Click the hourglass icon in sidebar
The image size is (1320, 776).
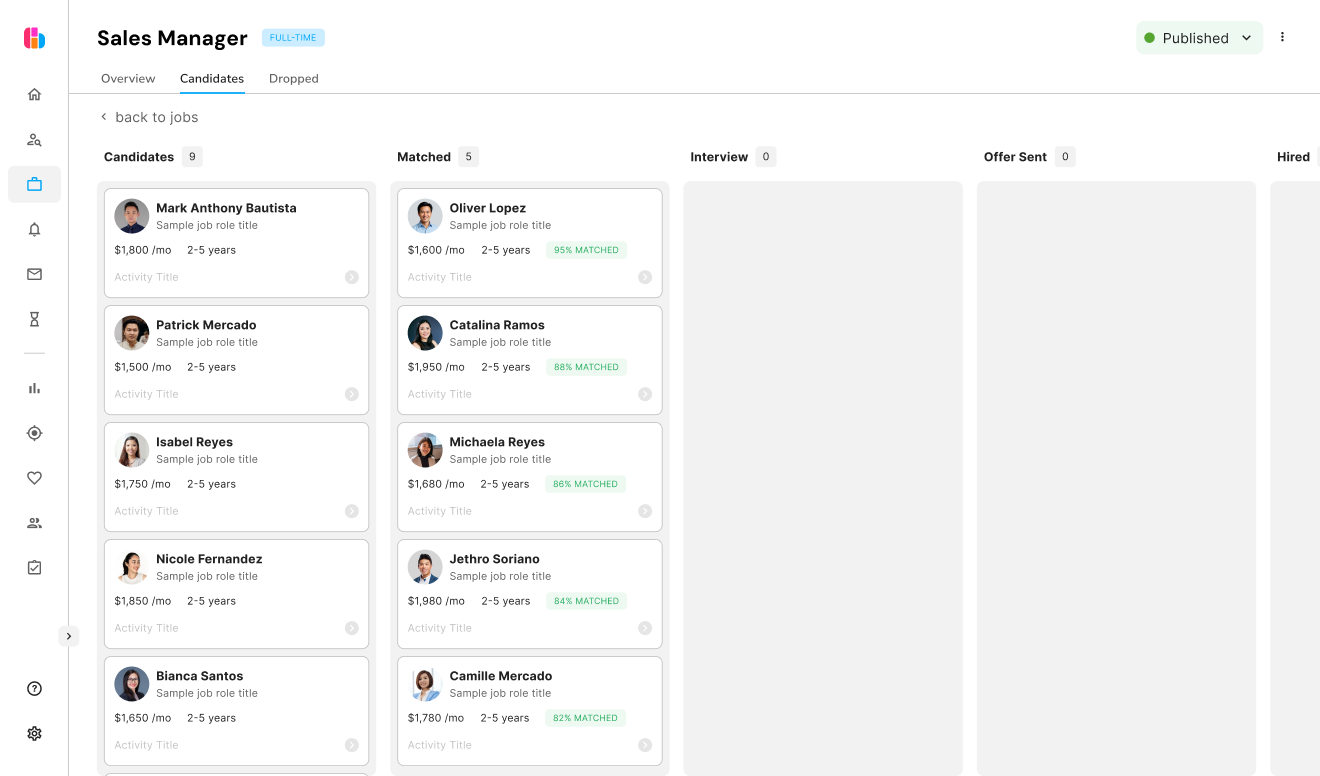[x=34, y=319]
